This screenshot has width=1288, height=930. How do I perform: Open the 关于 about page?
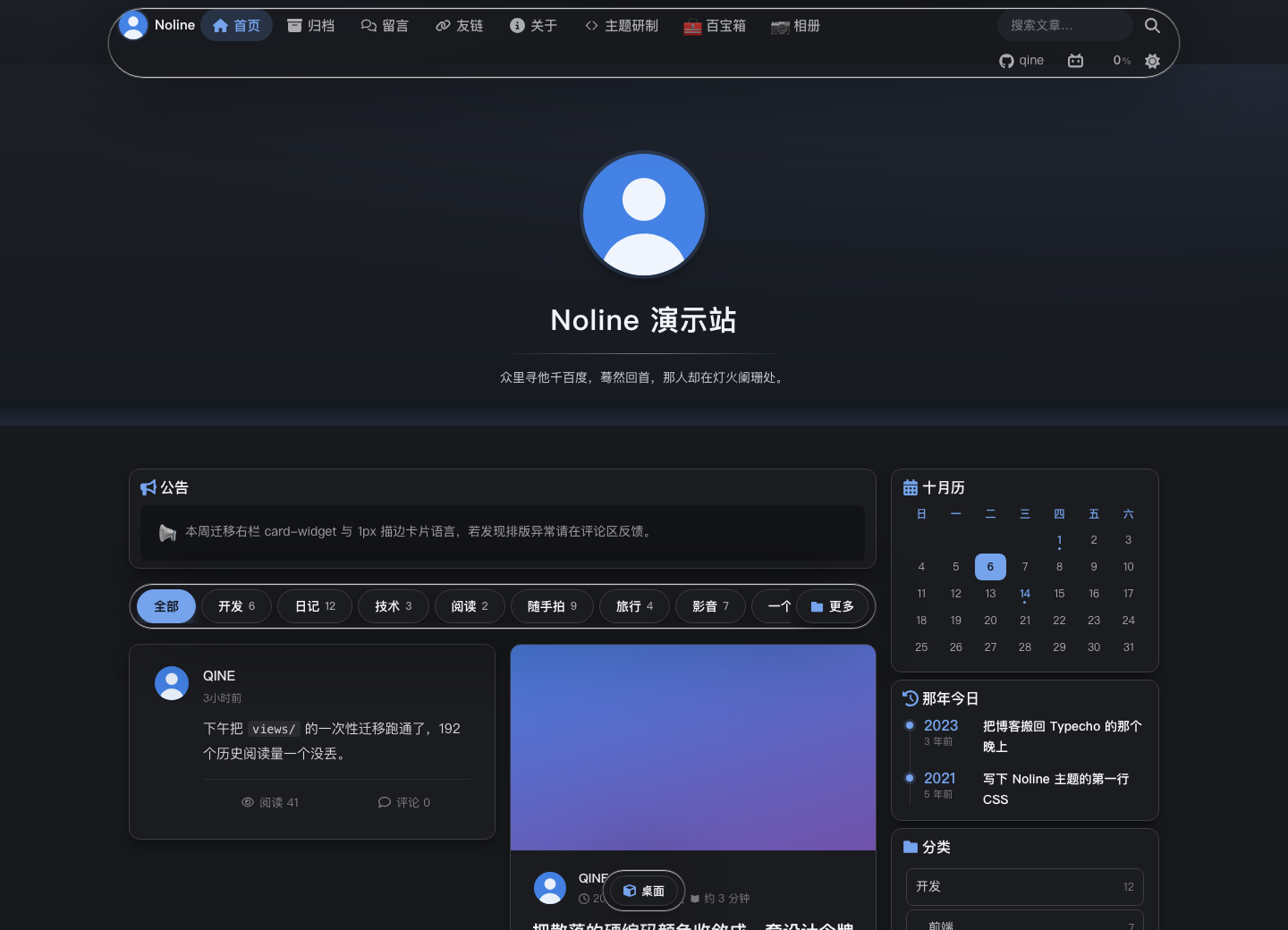click(533, 26)
